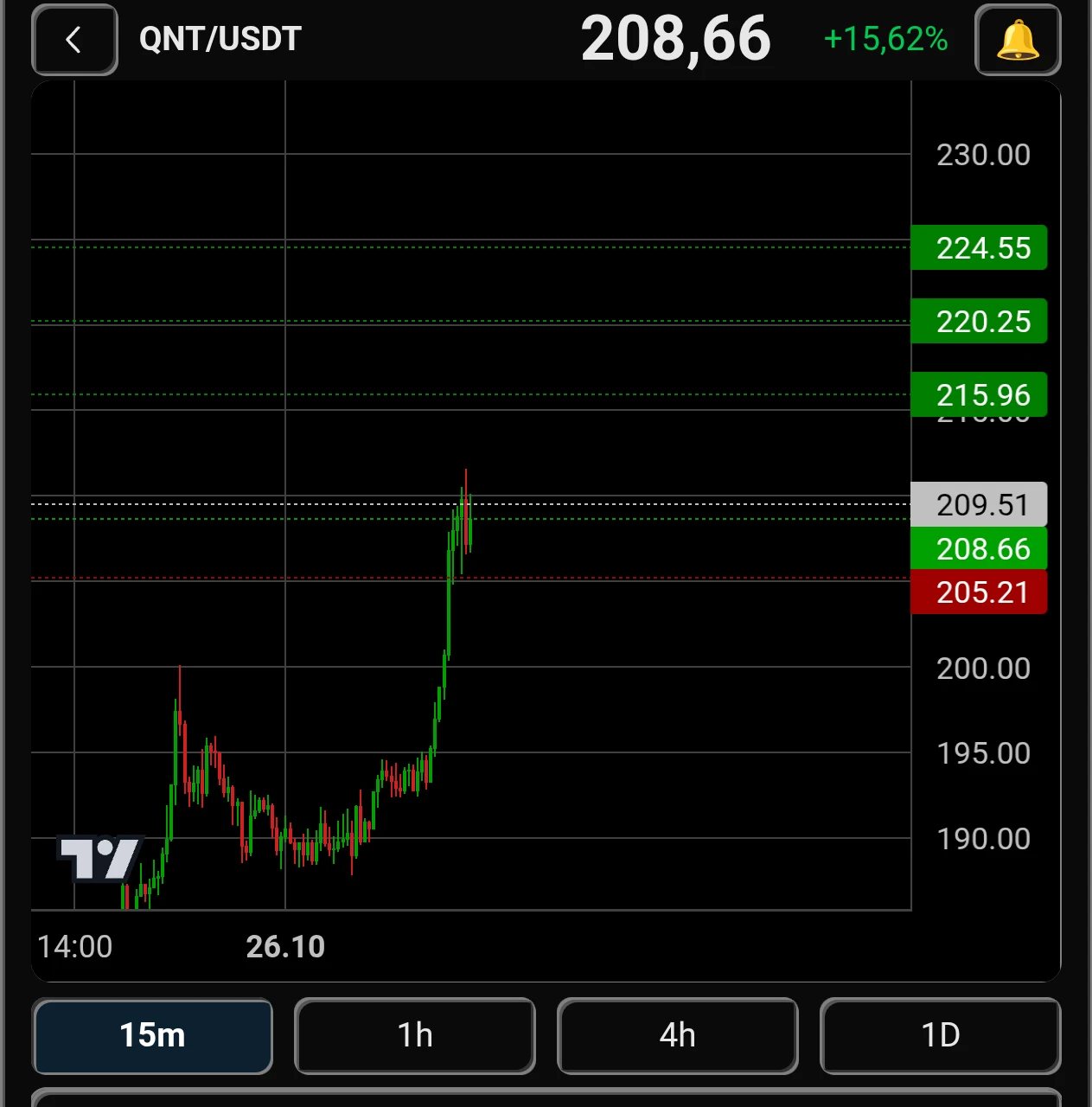Click the 230.00 axis price label
Viewport: 1092px width, 1107px height.
pos(983,155)
